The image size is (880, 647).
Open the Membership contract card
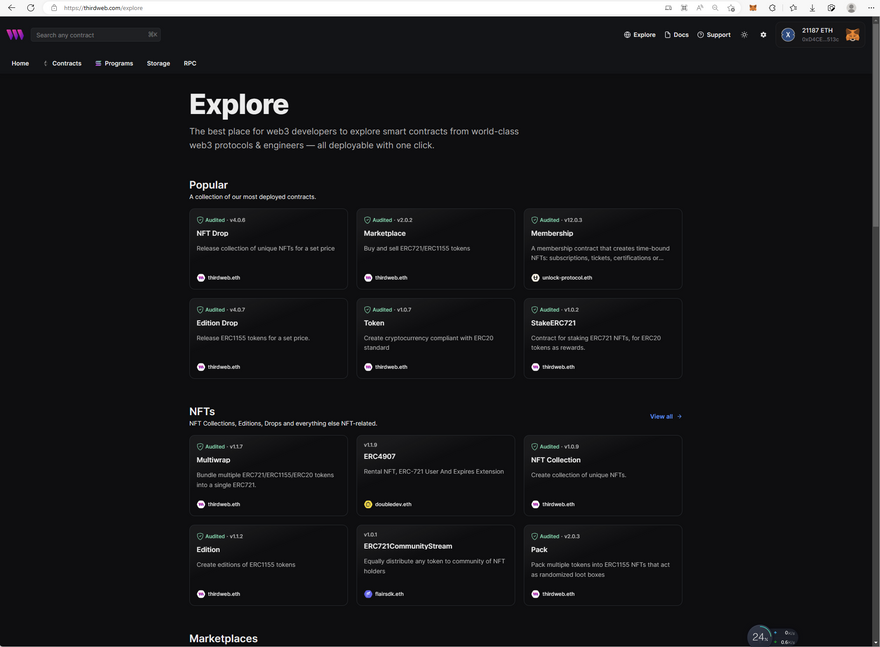pyautogui.click(x=603, y=249)
